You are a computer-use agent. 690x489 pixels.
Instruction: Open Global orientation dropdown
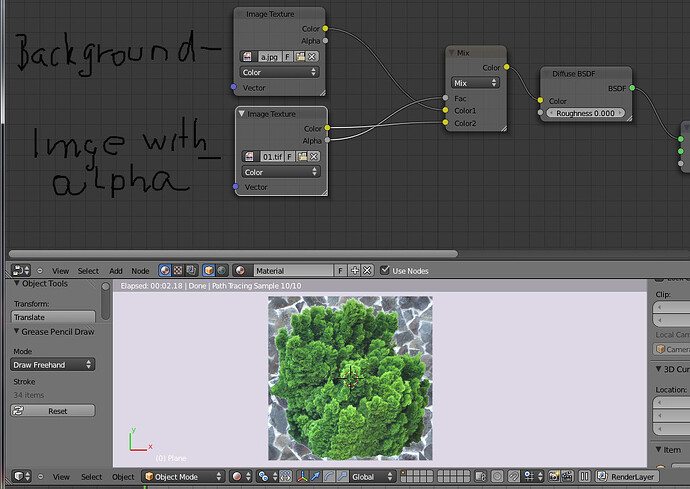pos(372,476)
